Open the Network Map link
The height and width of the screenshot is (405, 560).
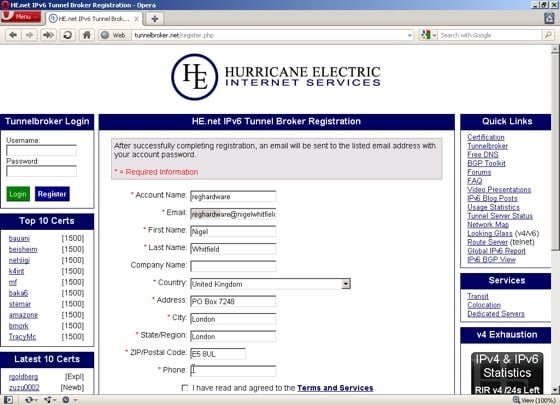(488, 225)
